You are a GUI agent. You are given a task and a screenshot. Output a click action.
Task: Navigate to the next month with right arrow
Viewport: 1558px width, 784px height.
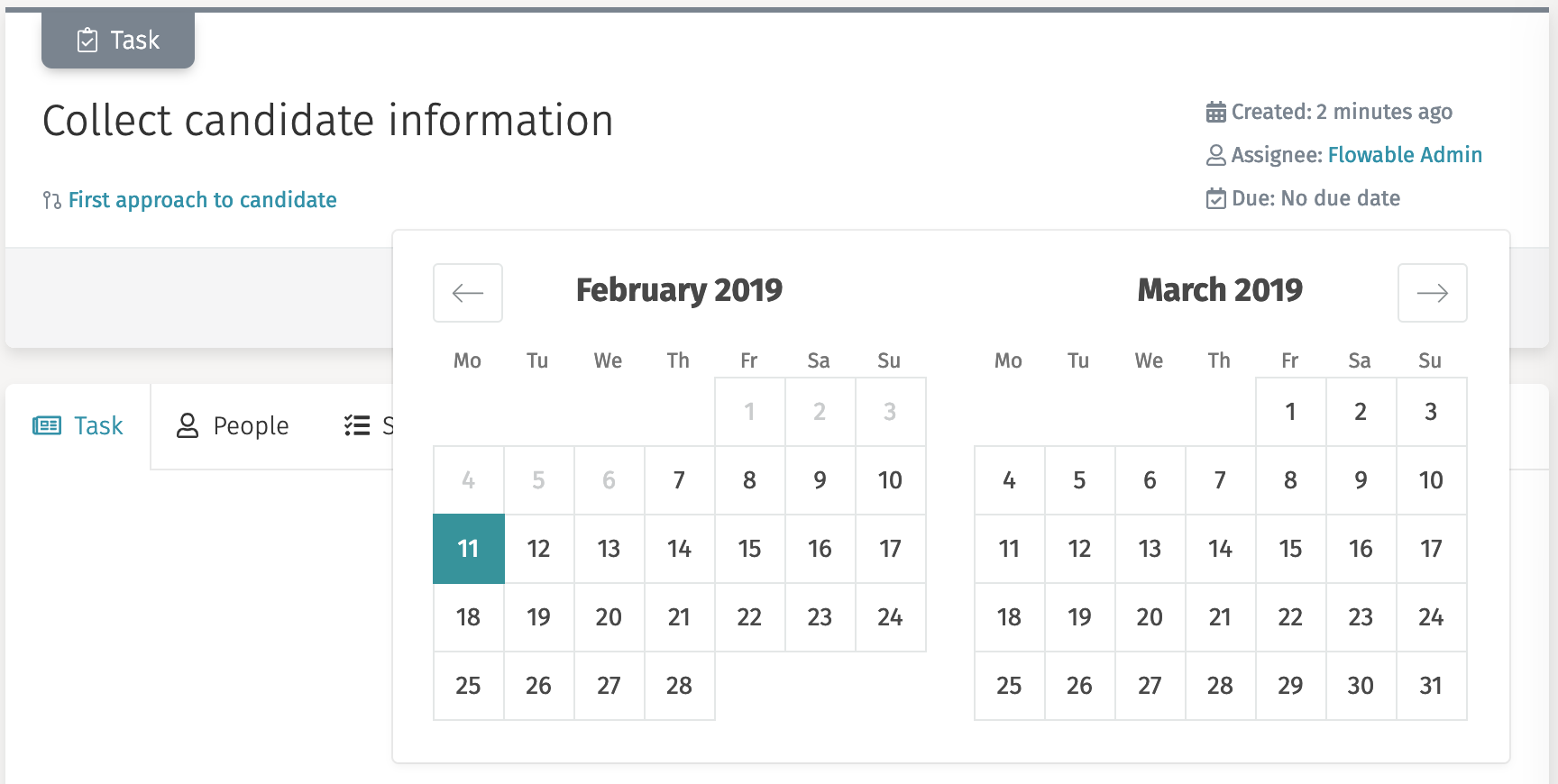pyautogui.click(x=1433, y=293)
